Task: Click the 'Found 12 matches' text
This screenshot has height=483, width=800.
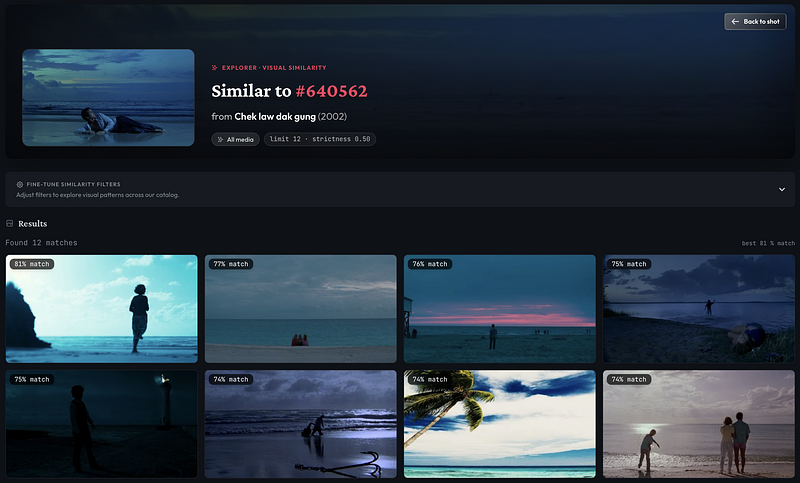Action: (41, 243)
